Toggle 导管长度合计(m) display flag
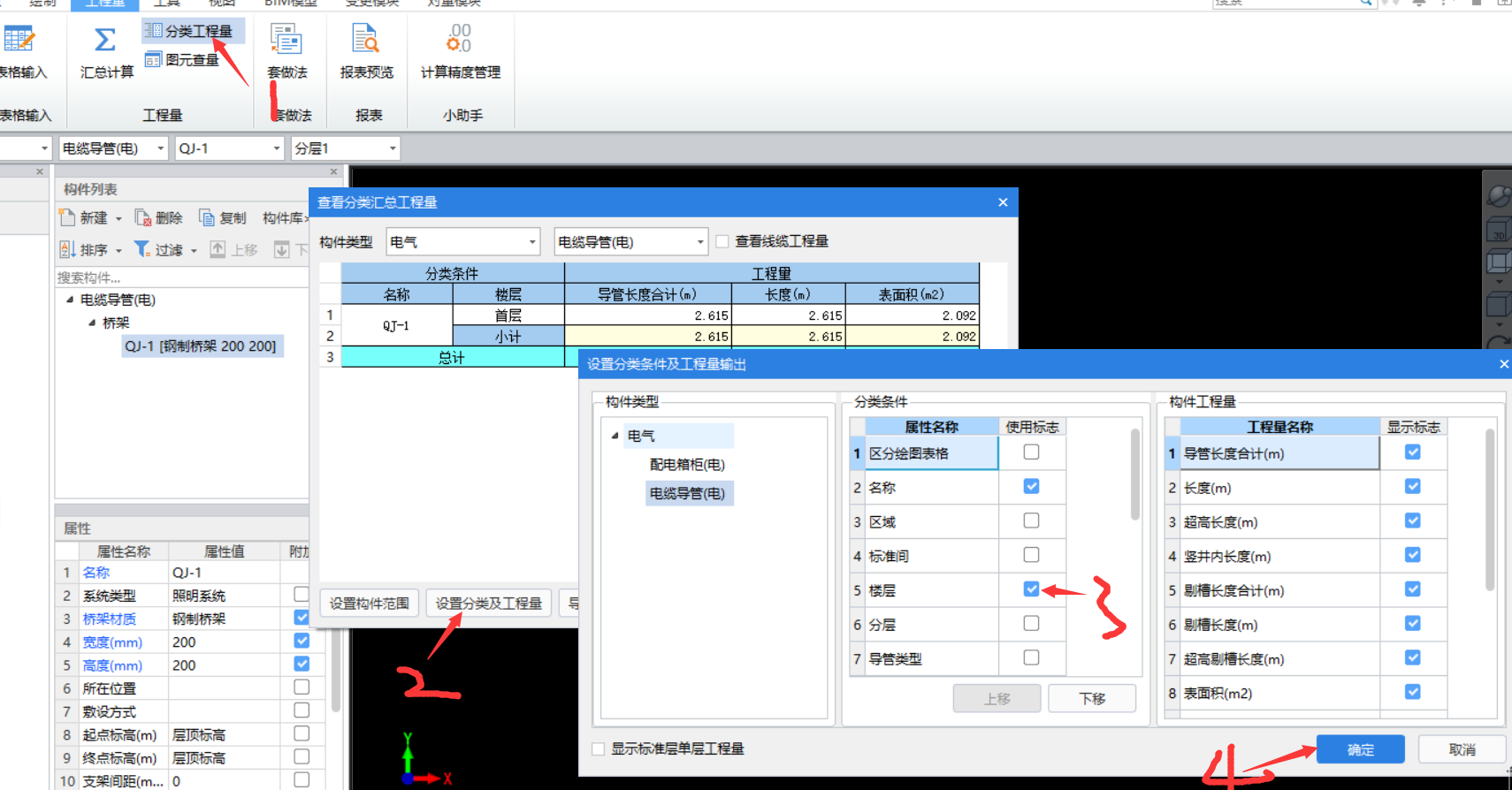The height and width of the screenshot is (790, 1512). (1413, 452)
